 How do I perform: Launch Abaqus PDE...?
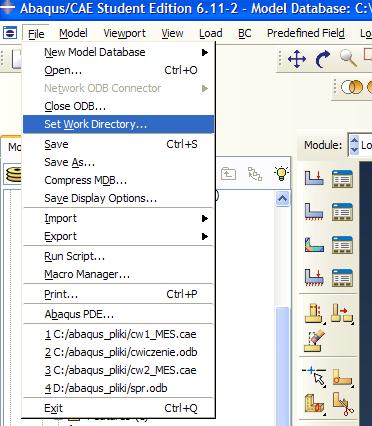click(118, 314)
